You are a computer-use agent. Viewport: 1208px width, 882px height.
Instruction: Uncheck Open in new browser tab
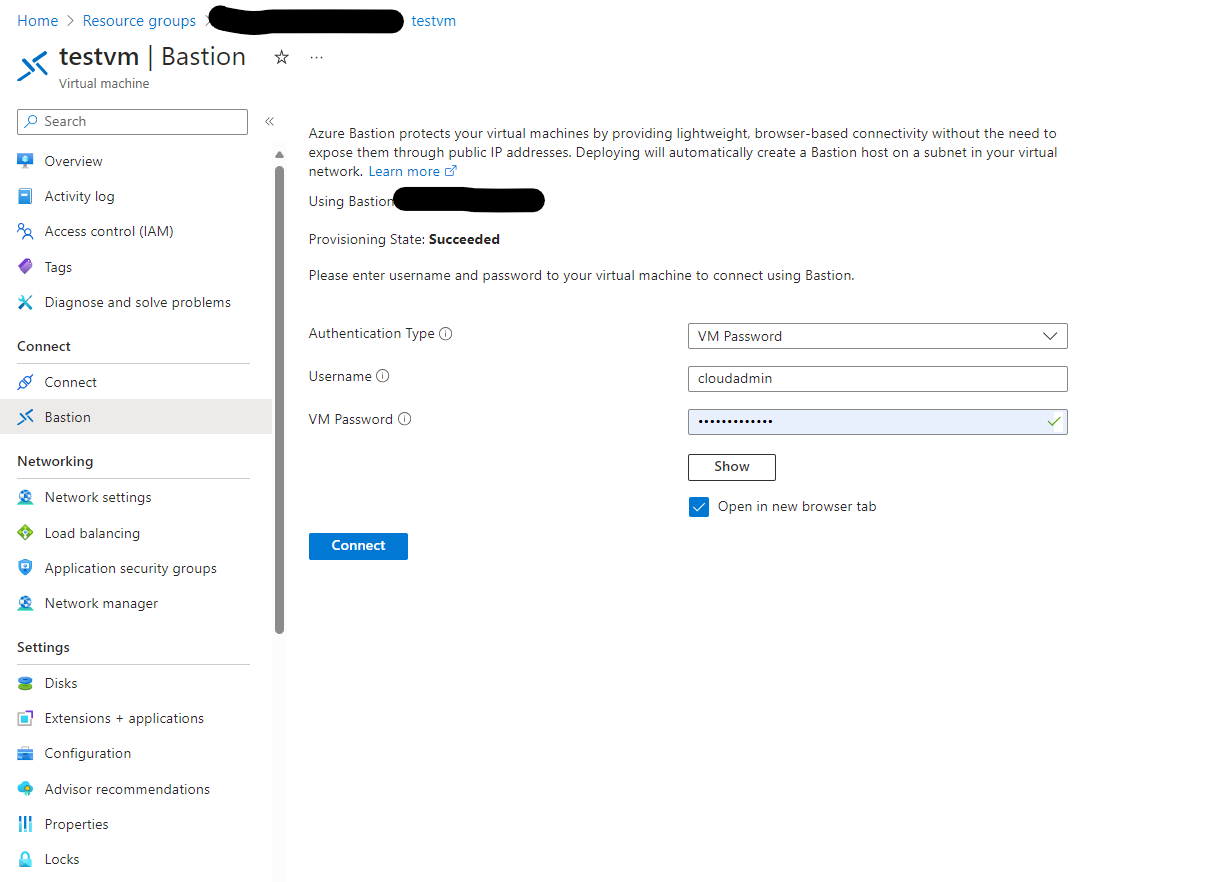pos(699,507)
